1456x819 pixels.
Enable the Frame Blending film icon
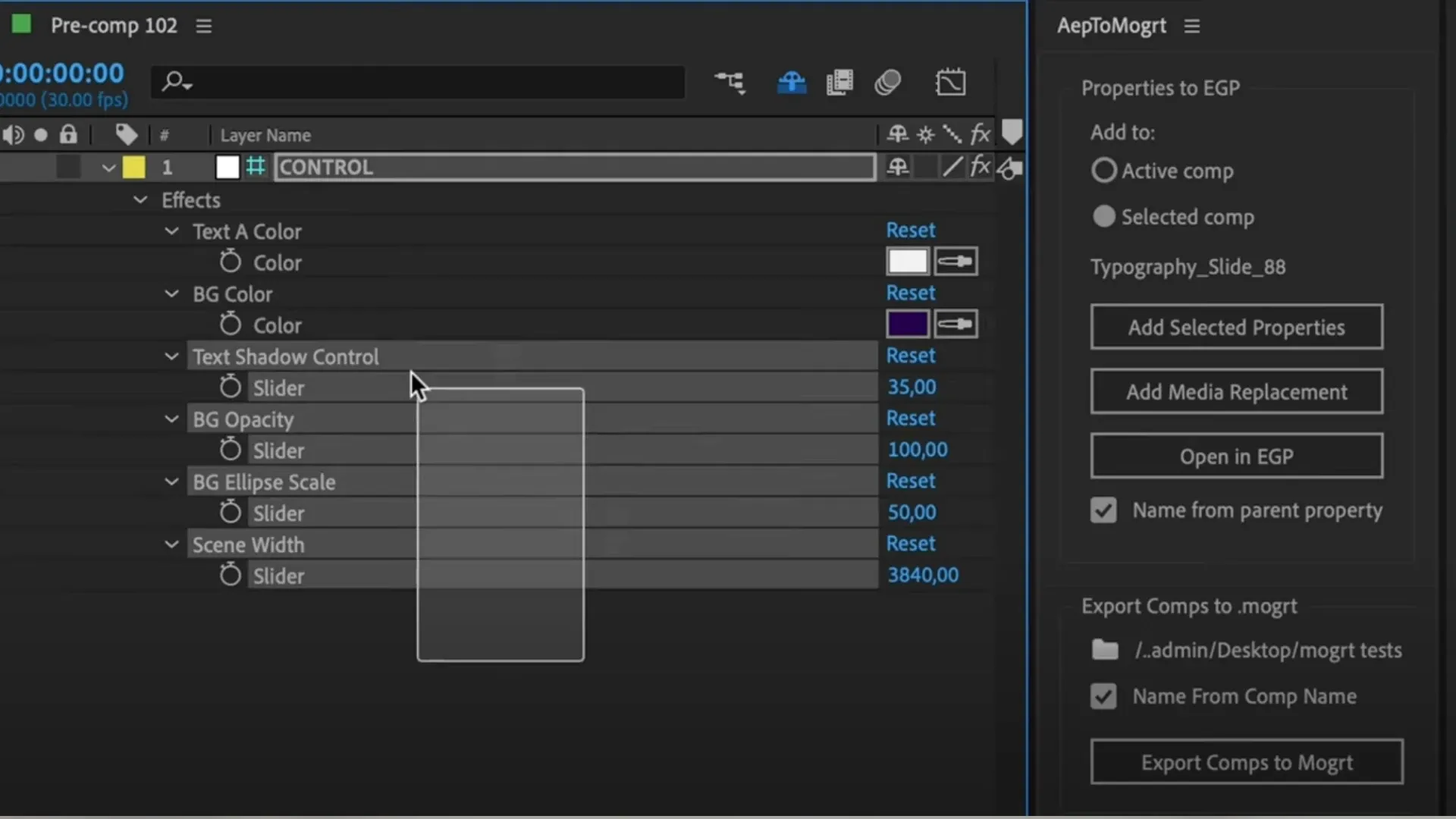(x=839, y=82)
